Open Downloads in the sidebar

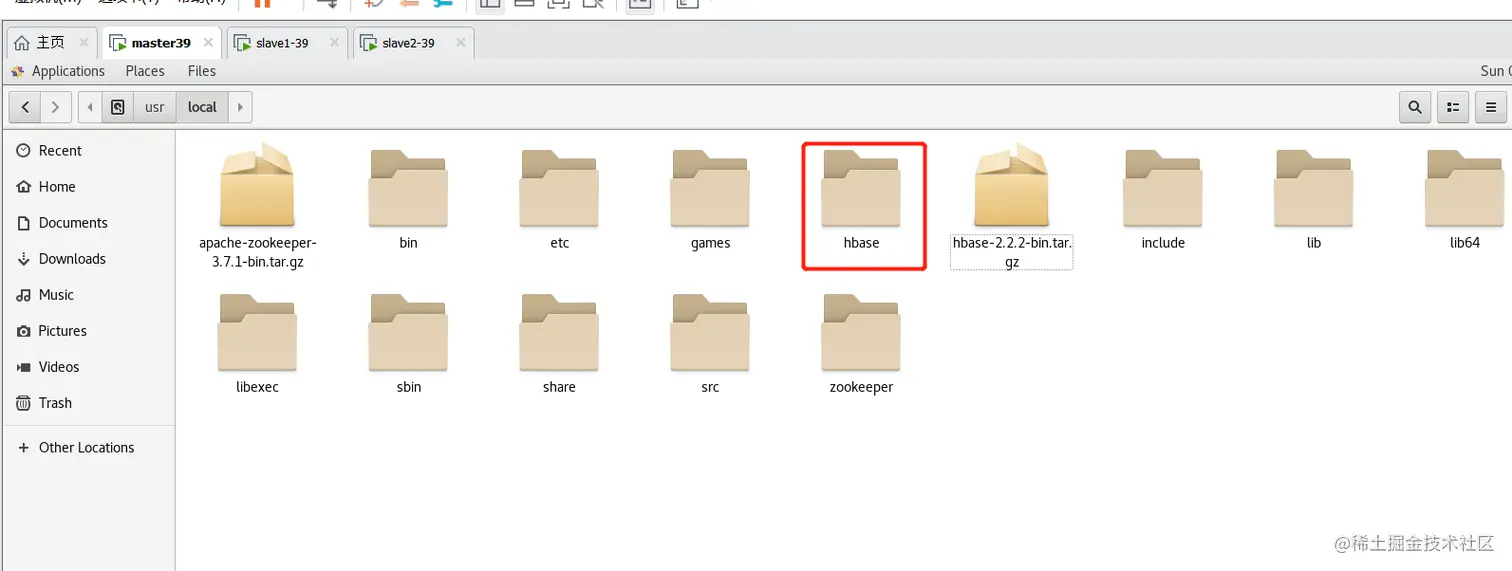[x=88, y=259]
